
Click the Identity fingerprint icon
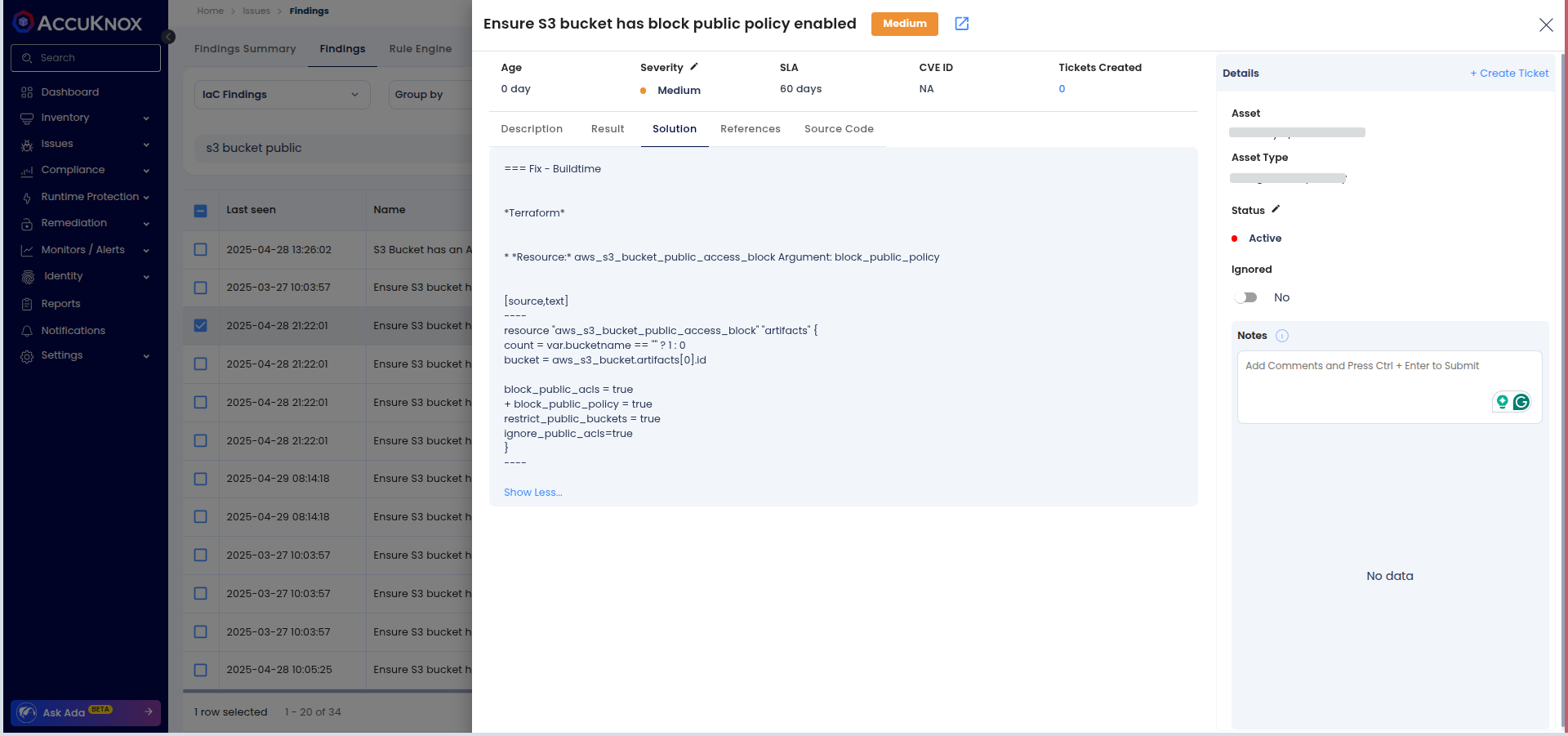[x=28, y=277]
